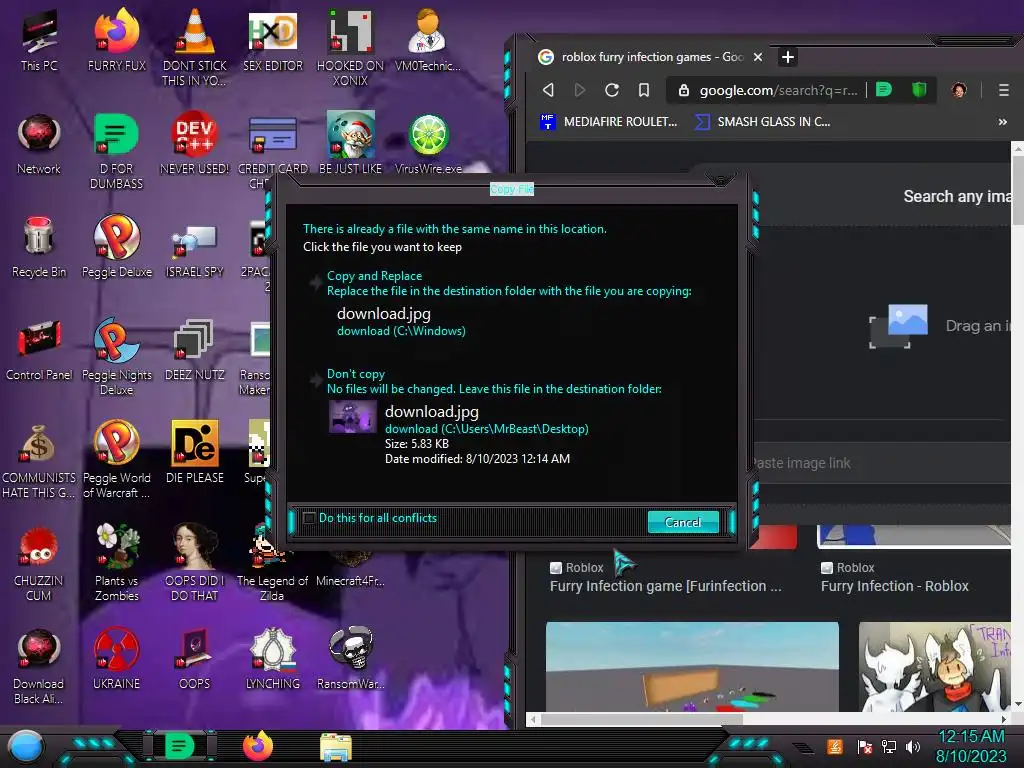Screen dimensions: 1024x768
Task: Open the RansomWar skull icon
Action: (x=350, y=658)
